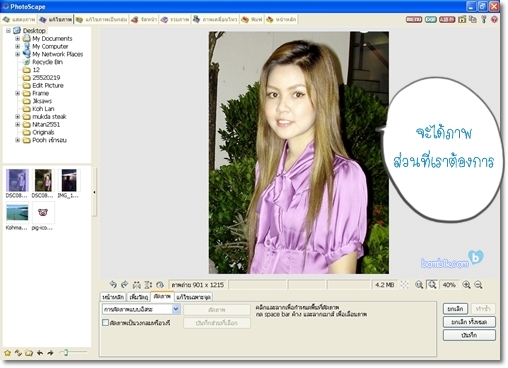Expand the Frame folder node
Viewport: 508px width, 368px height.
[x=17, y=93]
